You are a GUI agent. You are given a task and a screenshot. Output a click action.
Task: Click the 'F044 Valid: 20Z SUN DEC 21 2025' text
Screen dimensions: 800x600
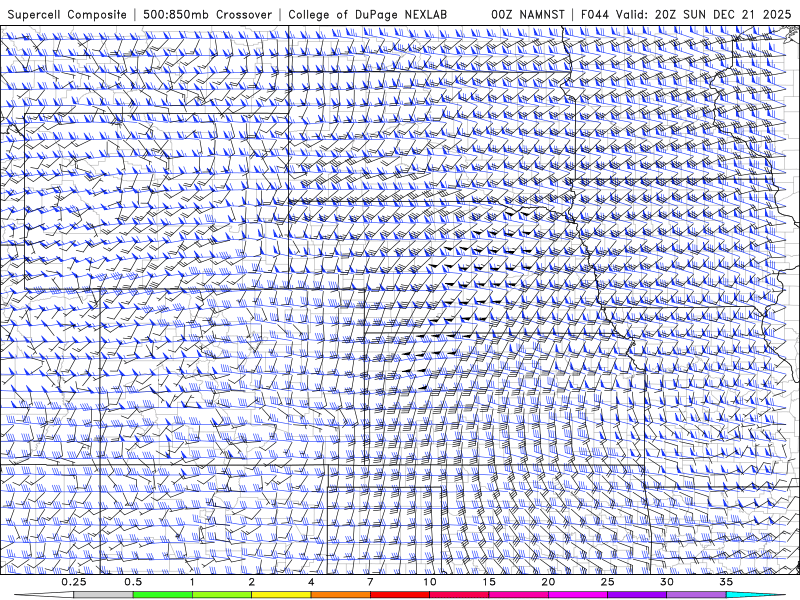click(686, 14)
